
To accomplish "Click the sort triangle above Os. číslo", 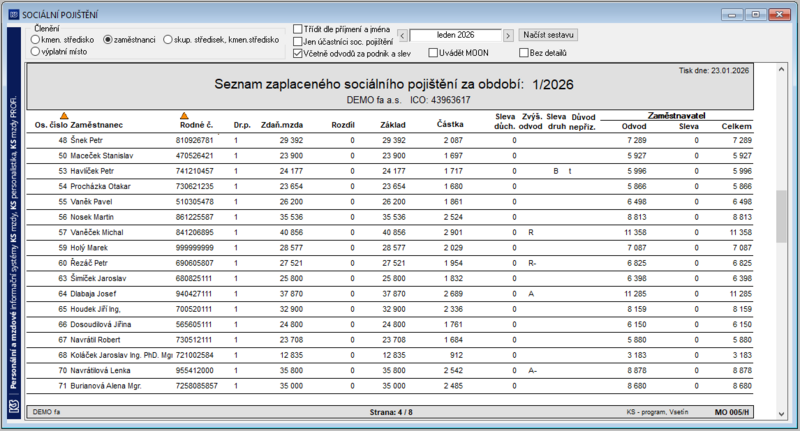I will tap(64, 116).
